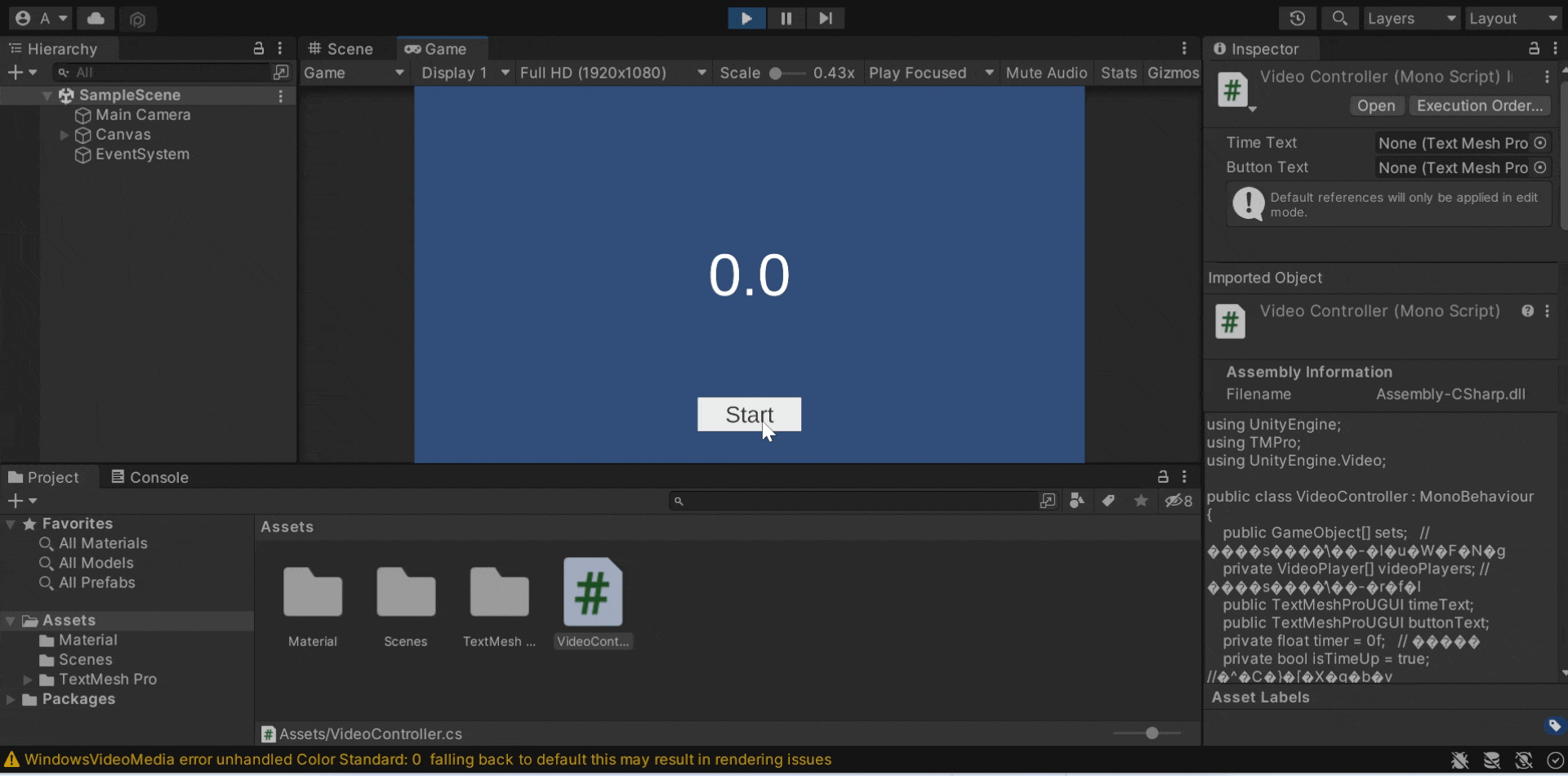The height and width of the screenshot is (776, 1568).
Task: Pick object for Button Text field
Action: click(1540, 167)
